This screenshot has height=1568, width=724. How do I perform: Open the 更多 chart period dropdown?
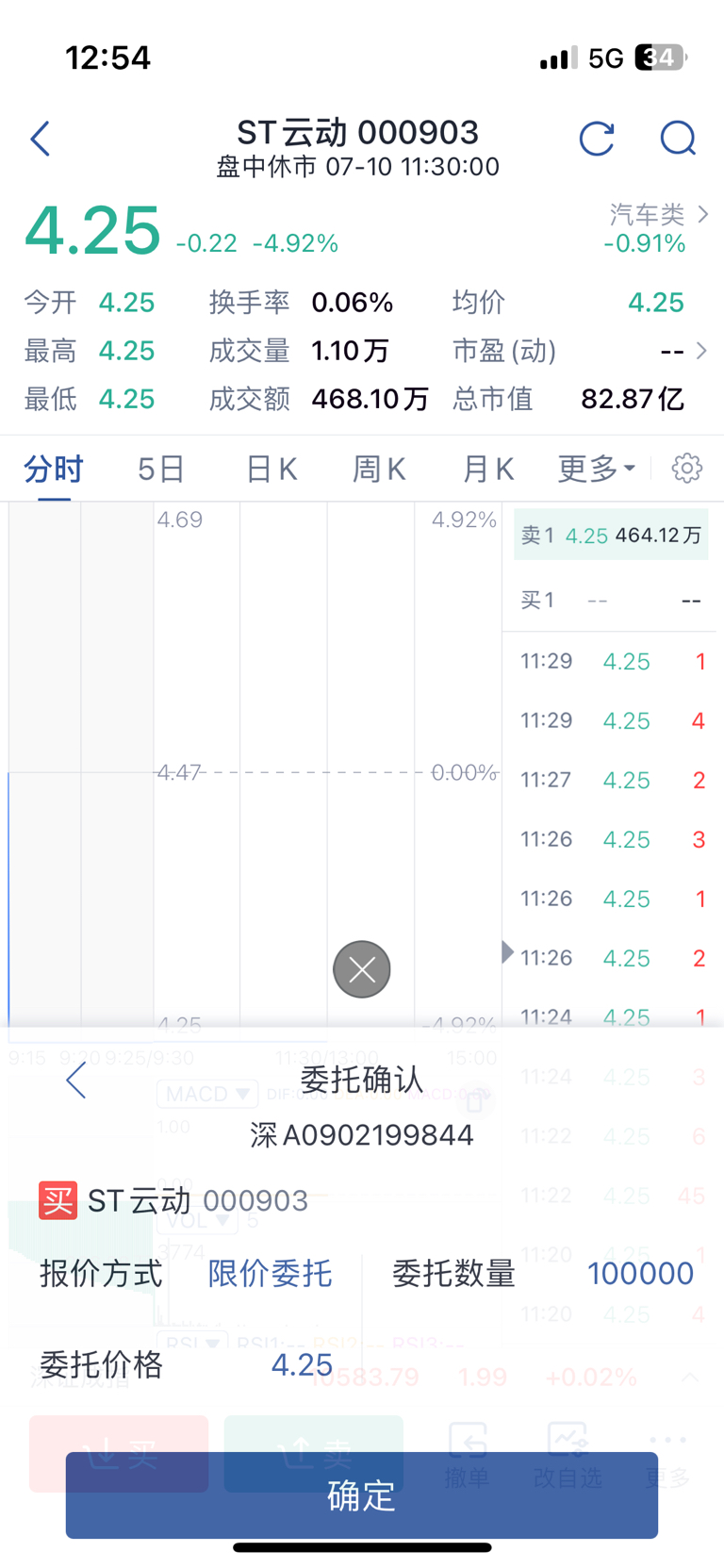pyautogui.click(x=597, y=469)
